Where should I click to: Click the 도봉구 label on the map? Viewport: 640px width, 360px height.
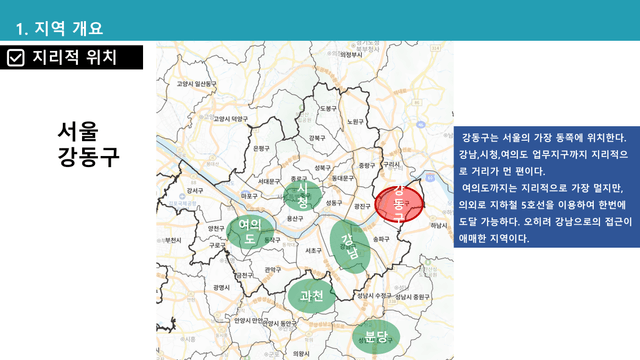pyautogui.click(x=328, y=109)
